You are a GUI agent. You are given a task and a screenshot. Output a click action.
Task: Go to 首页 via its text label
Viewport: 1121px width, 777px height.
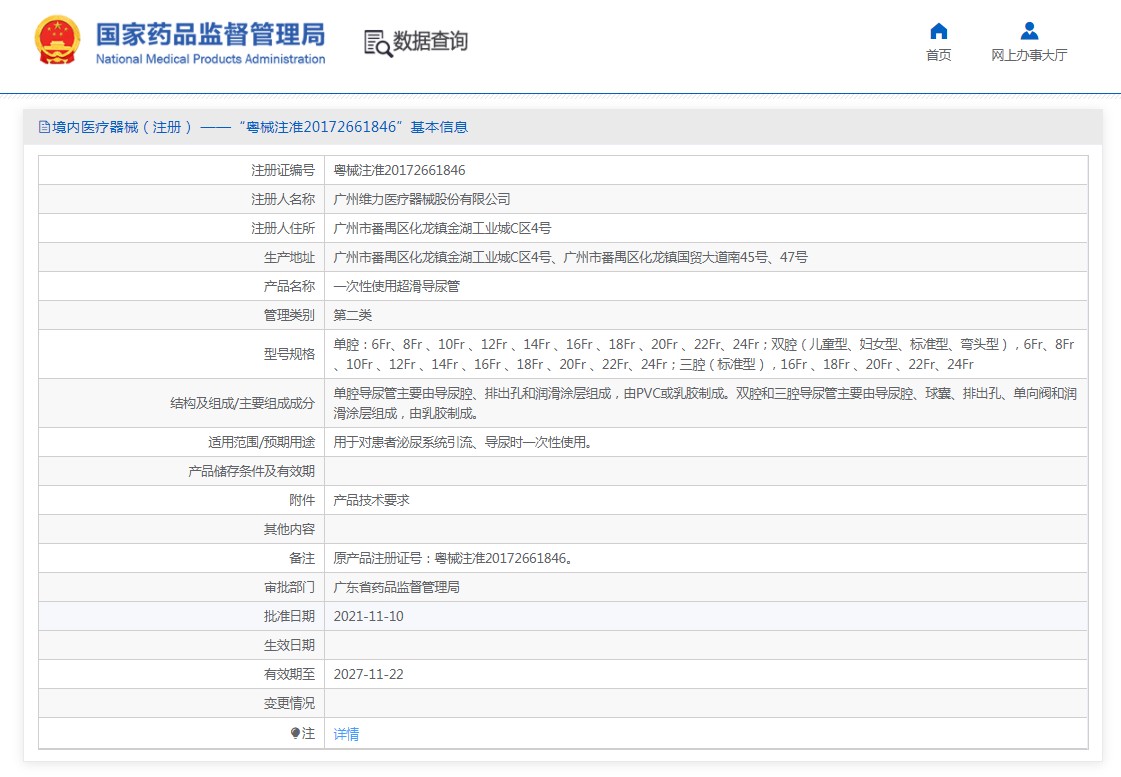[x=938, y=56]
